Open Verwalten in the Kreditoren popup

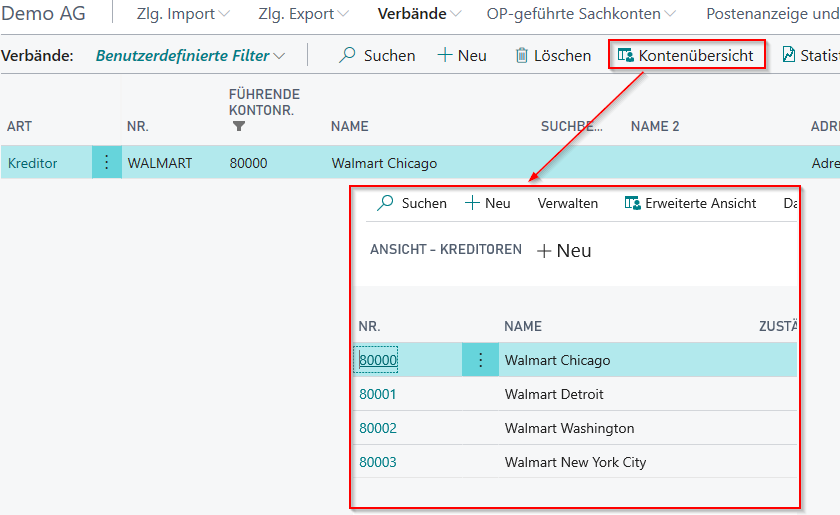coord(567,203)
